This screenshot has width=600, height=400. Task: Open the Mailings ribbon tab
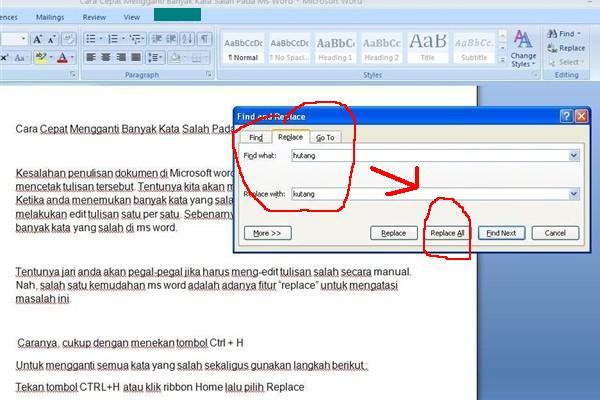(50, 17)
